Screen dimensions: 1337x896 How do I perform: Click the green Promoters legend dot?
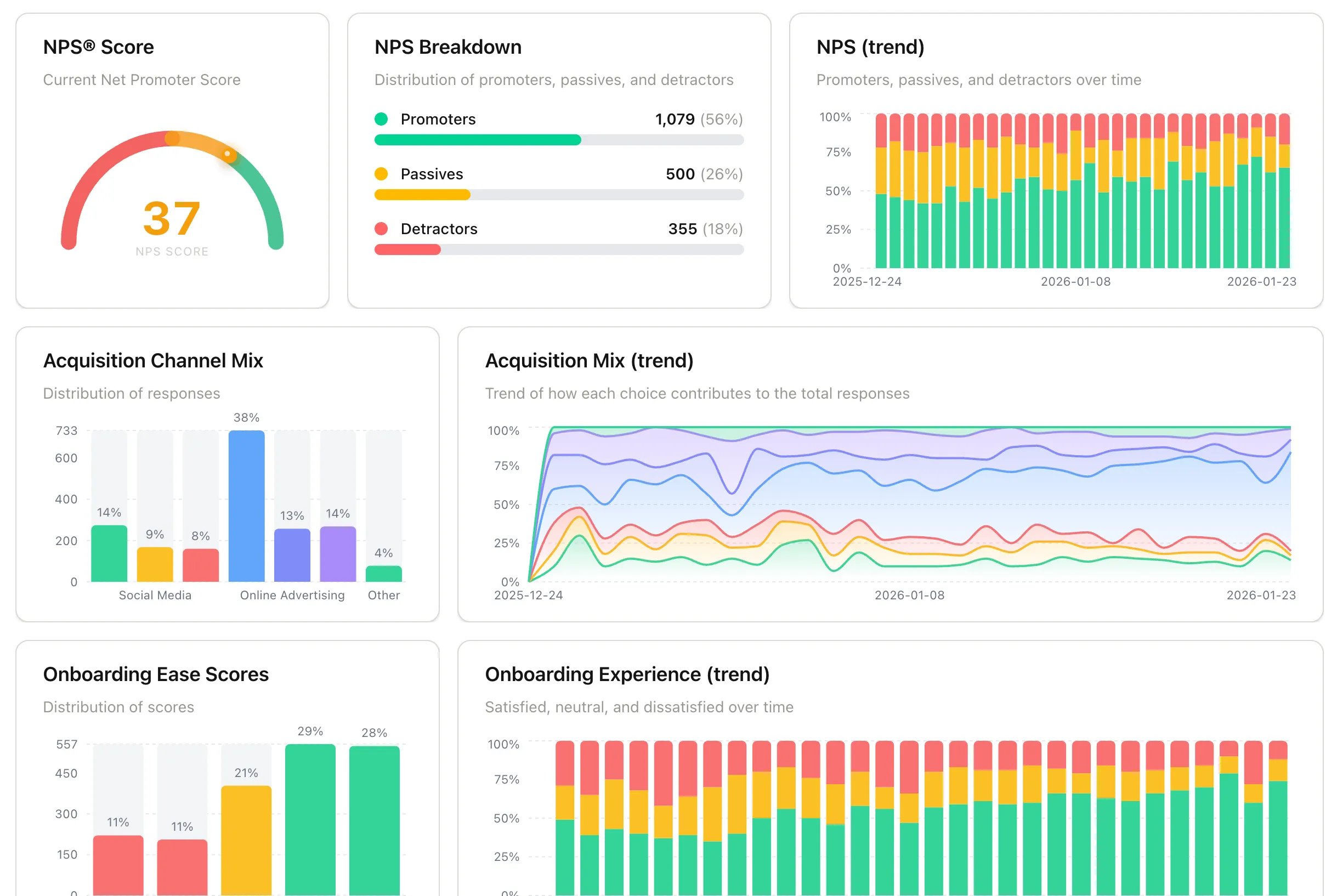tap(382, 120)
